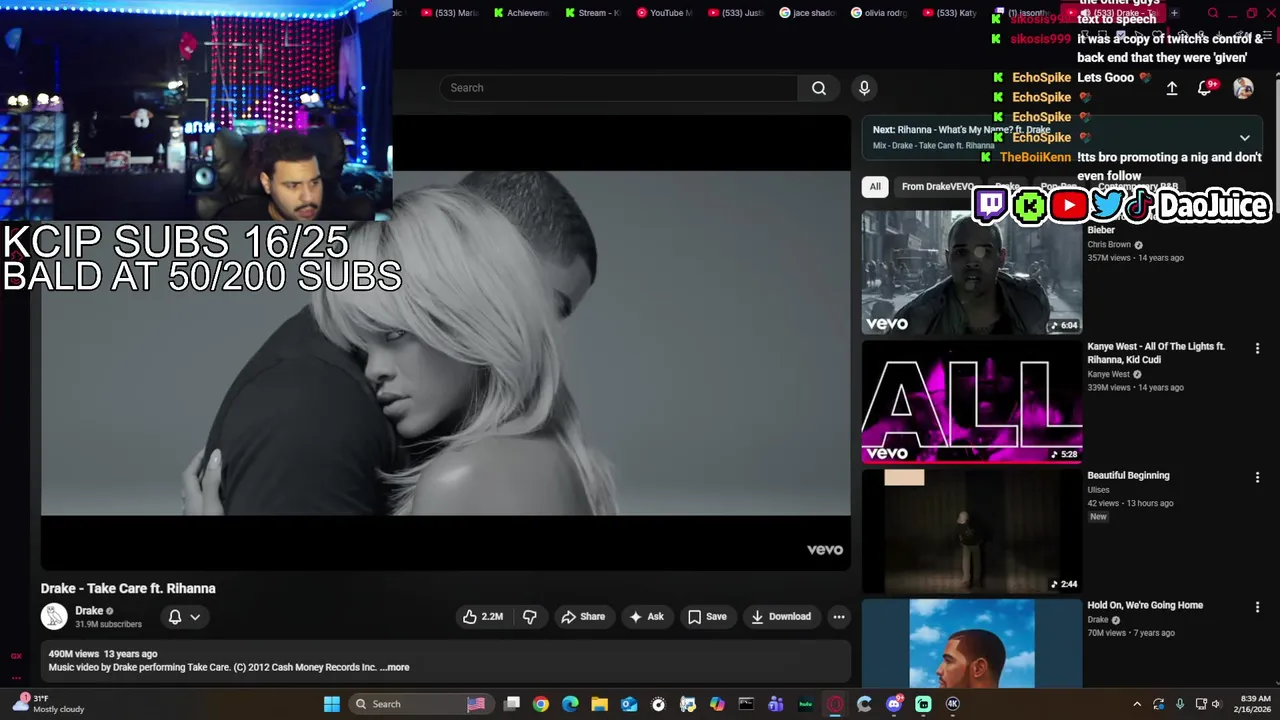
Task: Open the Opera browser taskbar icon
Action: coord(835,704)
